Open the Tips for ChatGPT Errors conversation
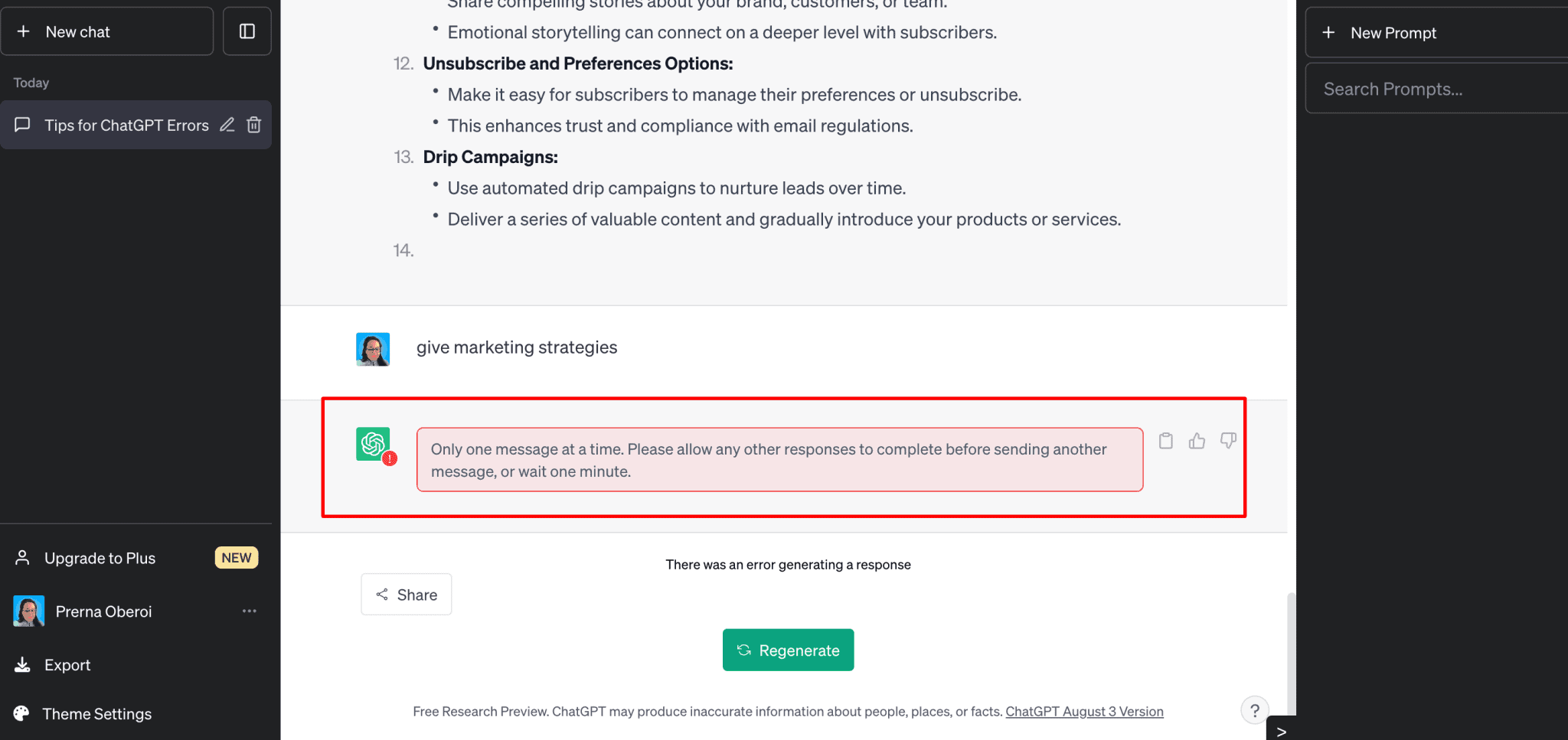Screen dimensions: 1568x740 point(126,125)
